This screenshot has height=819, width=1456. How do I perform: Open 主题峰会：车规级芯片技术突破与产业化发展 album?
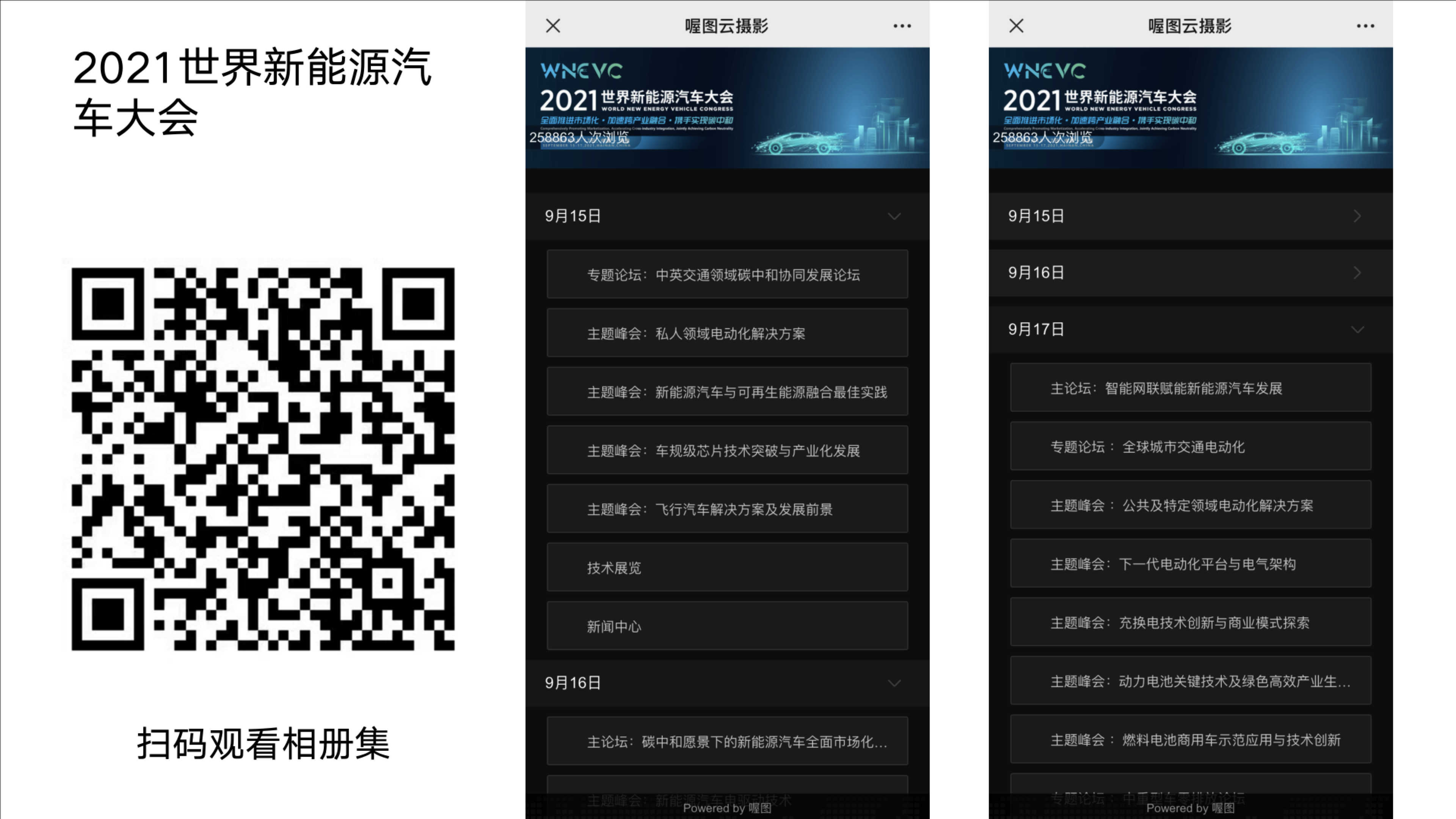click(728, 450)
